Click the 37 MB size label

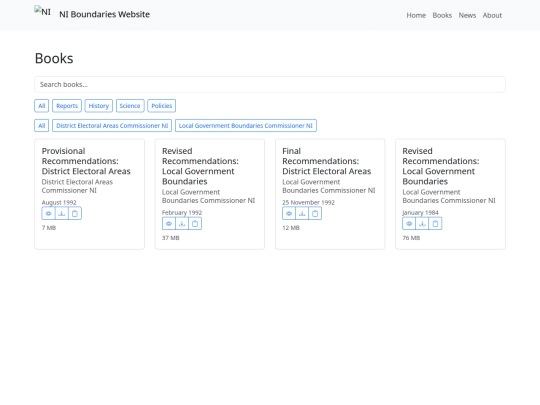click(170, 238)
